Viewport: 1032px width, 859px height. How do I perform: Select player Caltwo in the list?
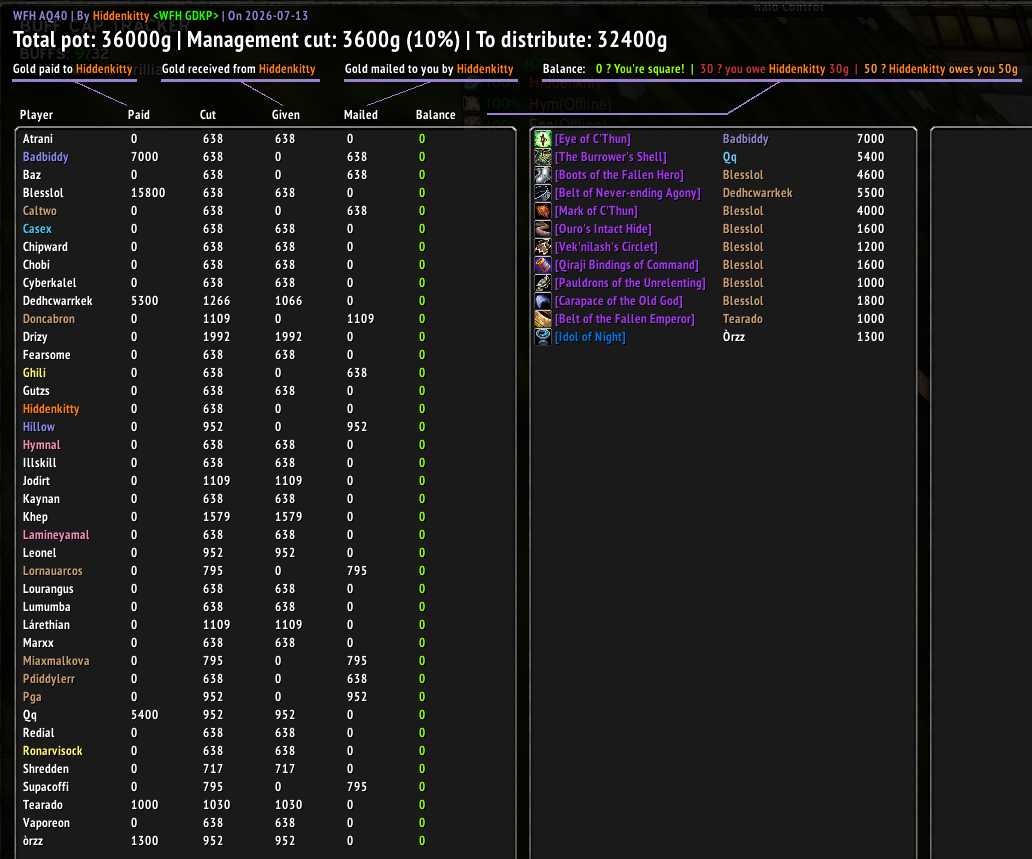39,211
